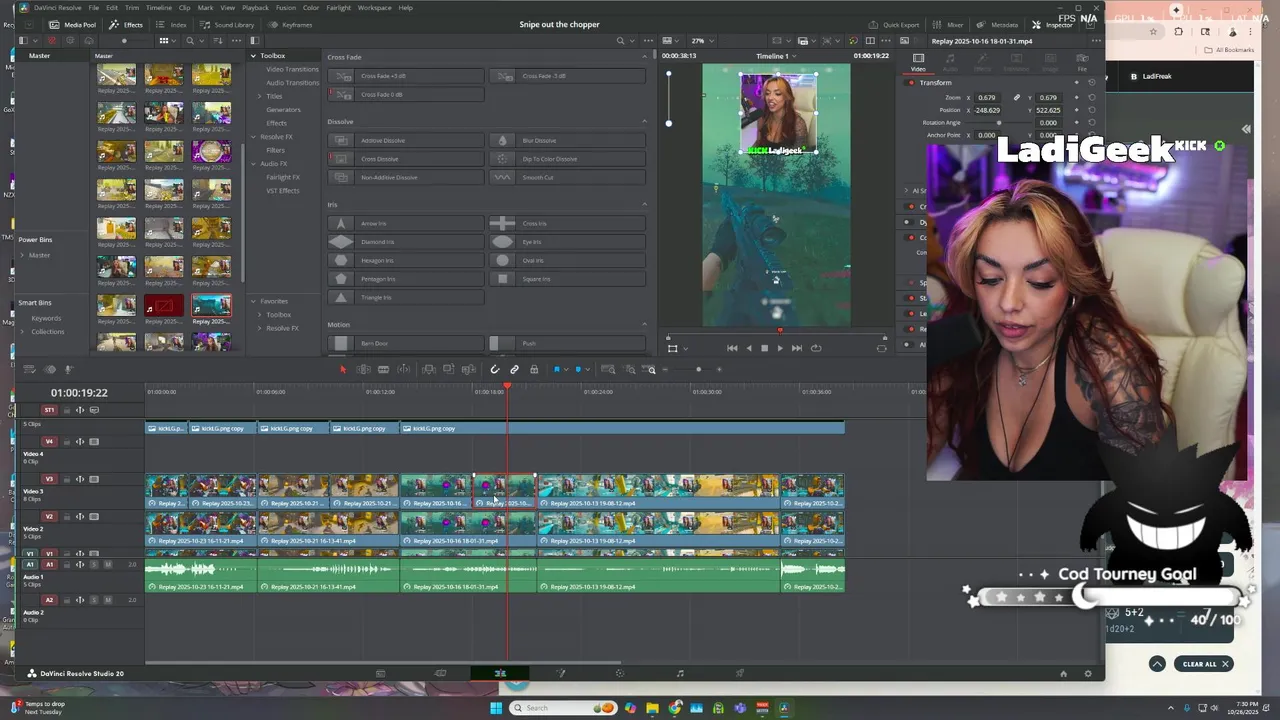Viewport: 1280px width, 720px height.
Task: Select the Cross Dissolve transition
Action: coord(406,159)
